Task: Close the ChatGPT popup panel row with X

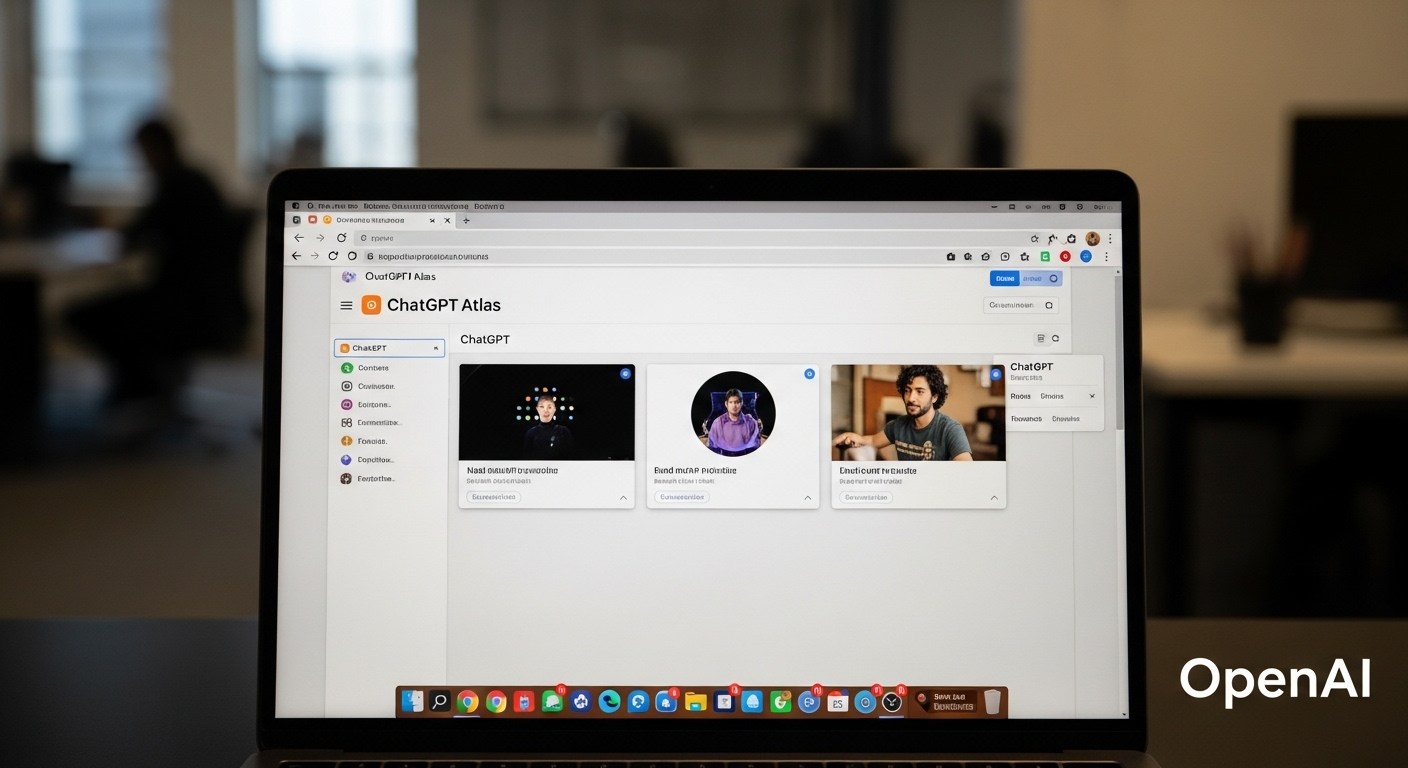Action: 1092,396
